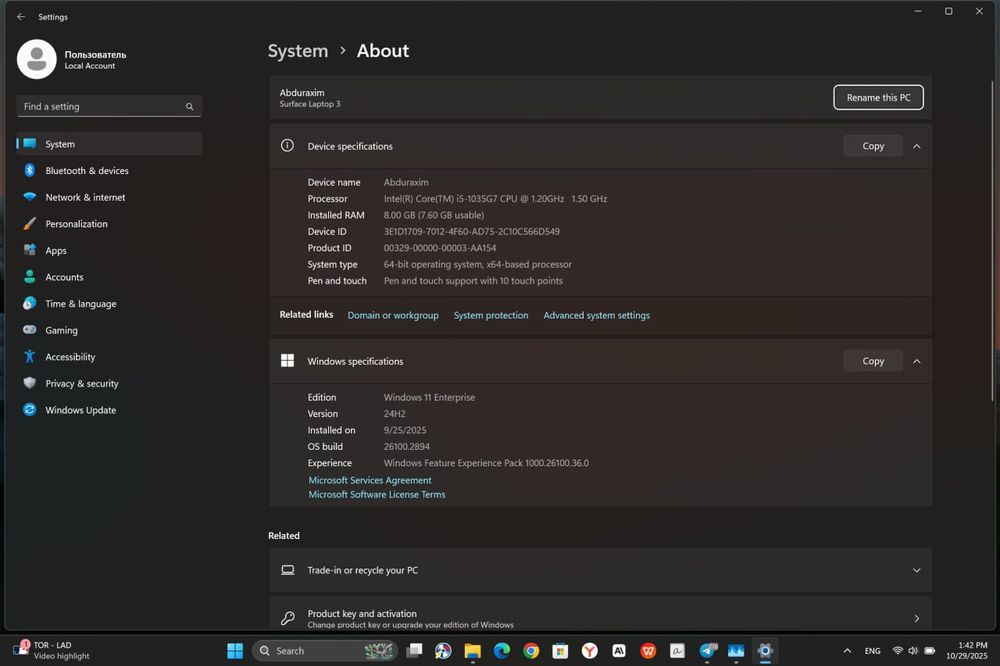The width and height of the screenshot is (1000, 666).
Task: Open the TOR - LAD Video highlight widget
Action: click(51, 651)
